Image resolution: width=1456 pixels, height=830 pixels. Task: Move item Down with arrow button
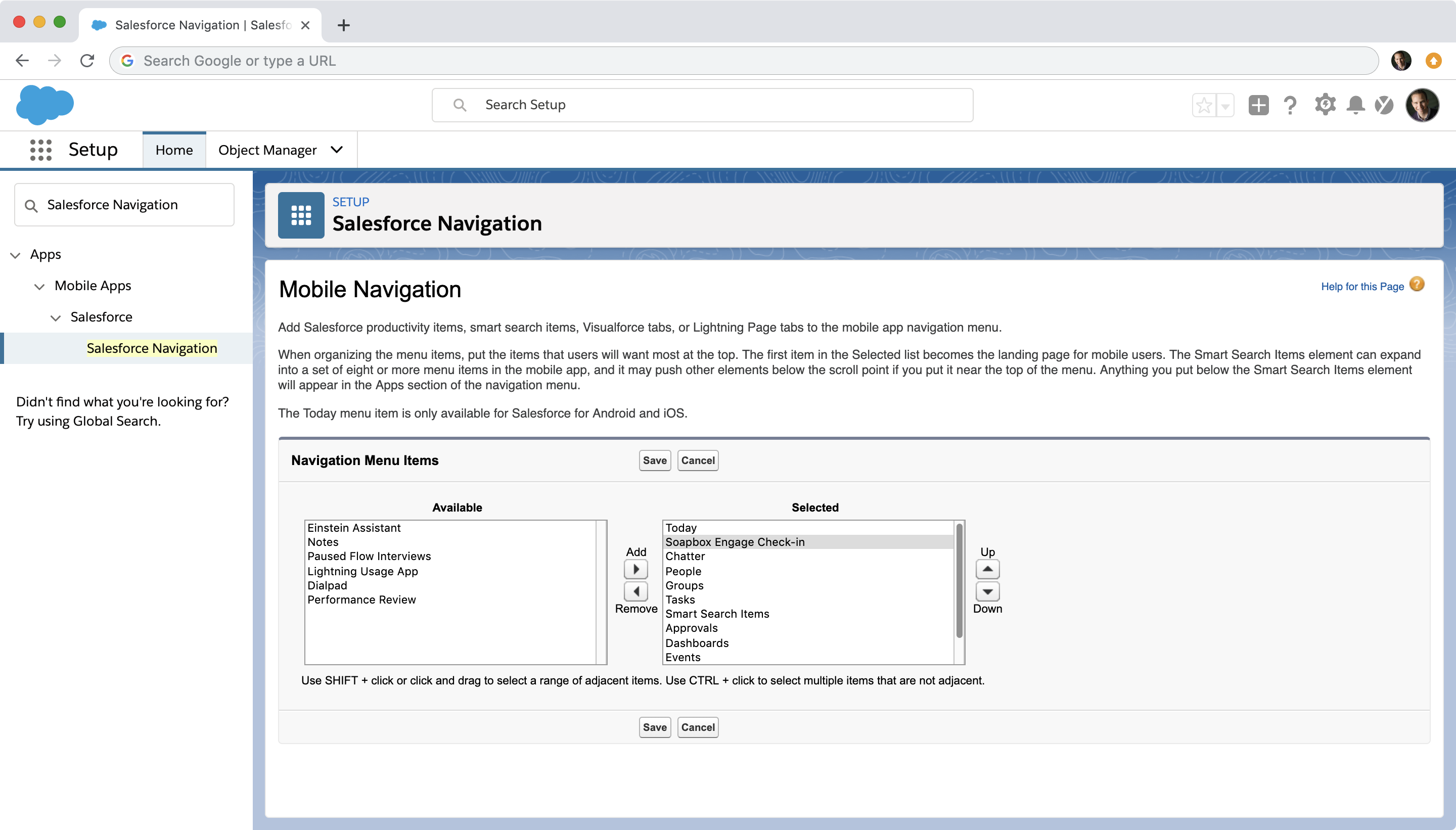click(987, 591)
